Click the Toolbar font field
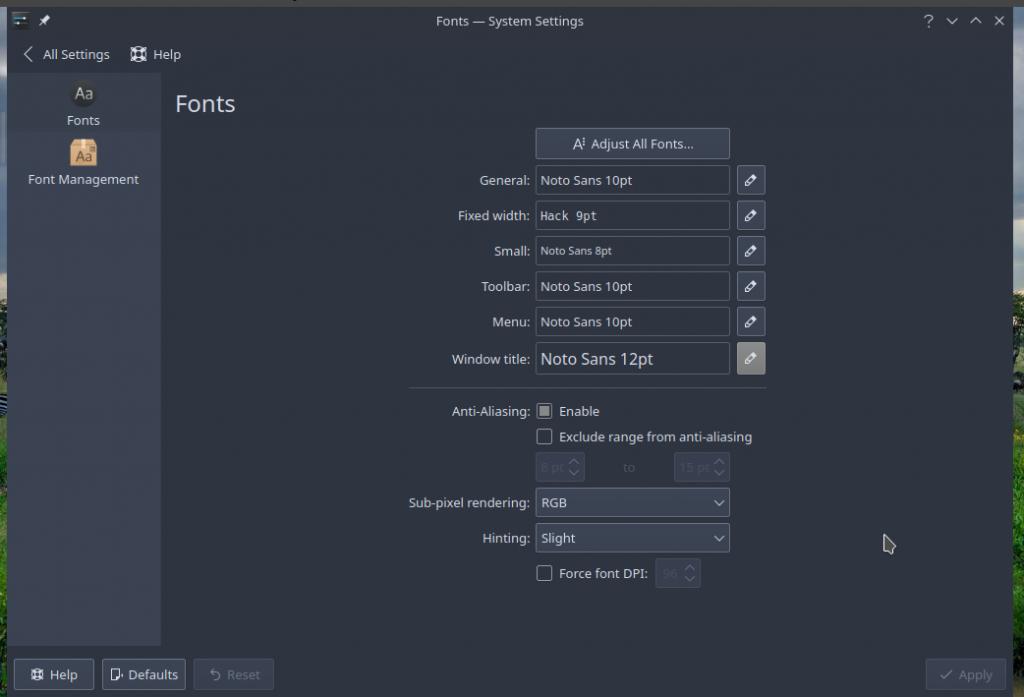 click(632, 286)
